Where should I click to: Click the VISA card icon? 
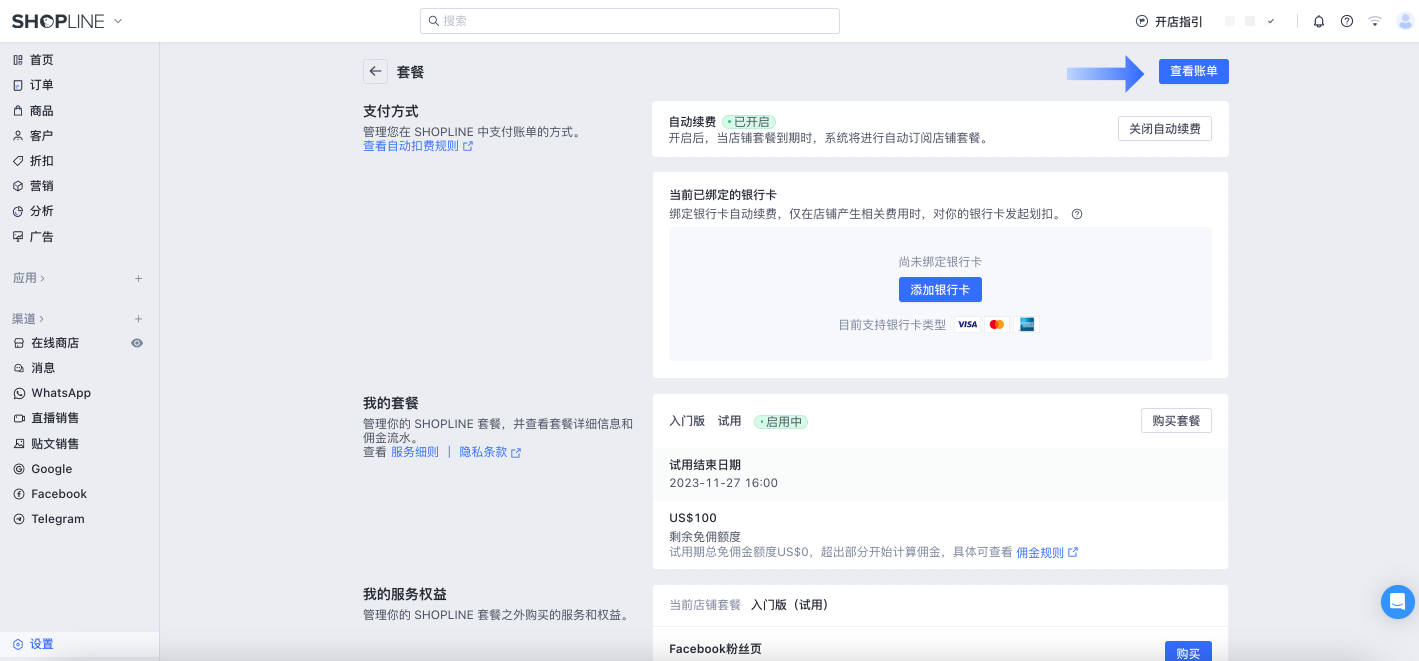click(967, 324)
